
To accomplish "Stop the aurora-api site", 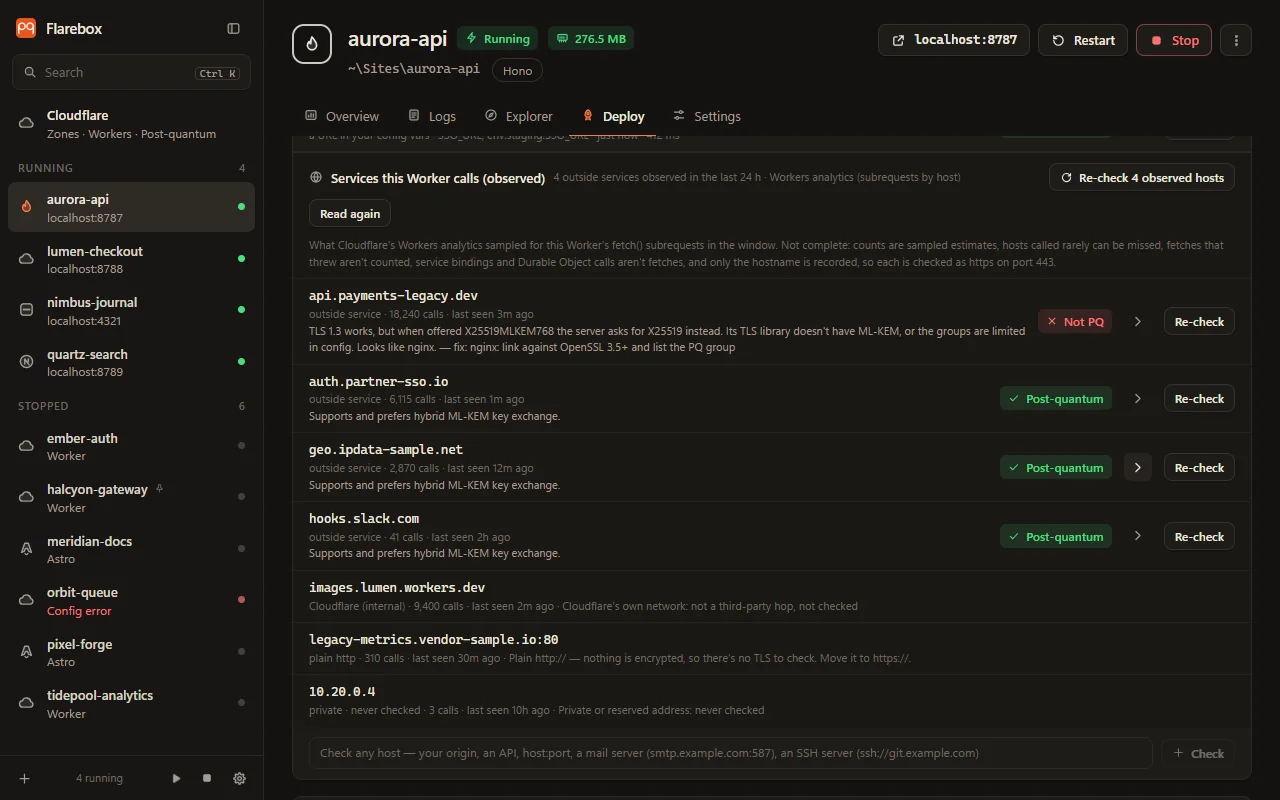I will point(1174,40).
